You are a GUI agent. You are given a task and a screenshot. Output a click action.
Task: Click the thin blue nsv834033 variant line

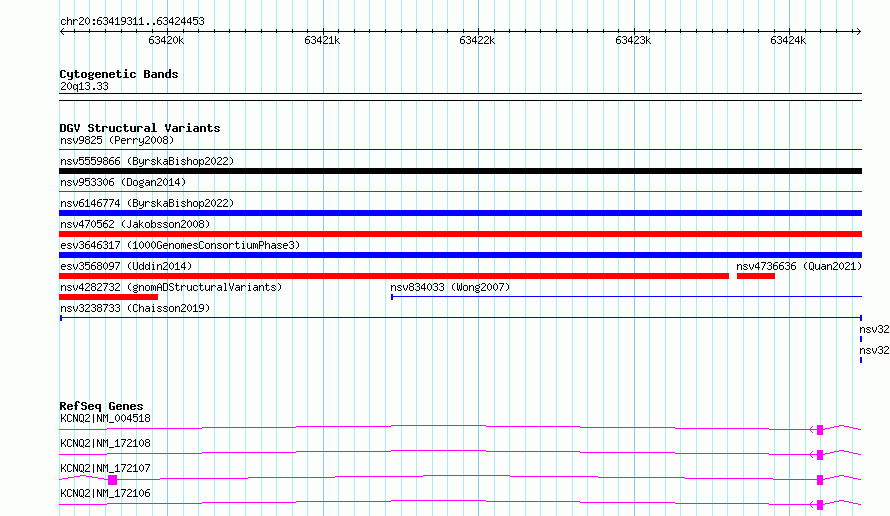point(627,296)
